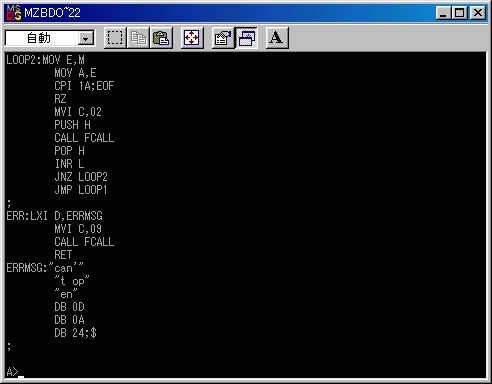Click the CALL FCALL line under PUSH H
This screenshot has height=384, width=492.
pos(84,138)
